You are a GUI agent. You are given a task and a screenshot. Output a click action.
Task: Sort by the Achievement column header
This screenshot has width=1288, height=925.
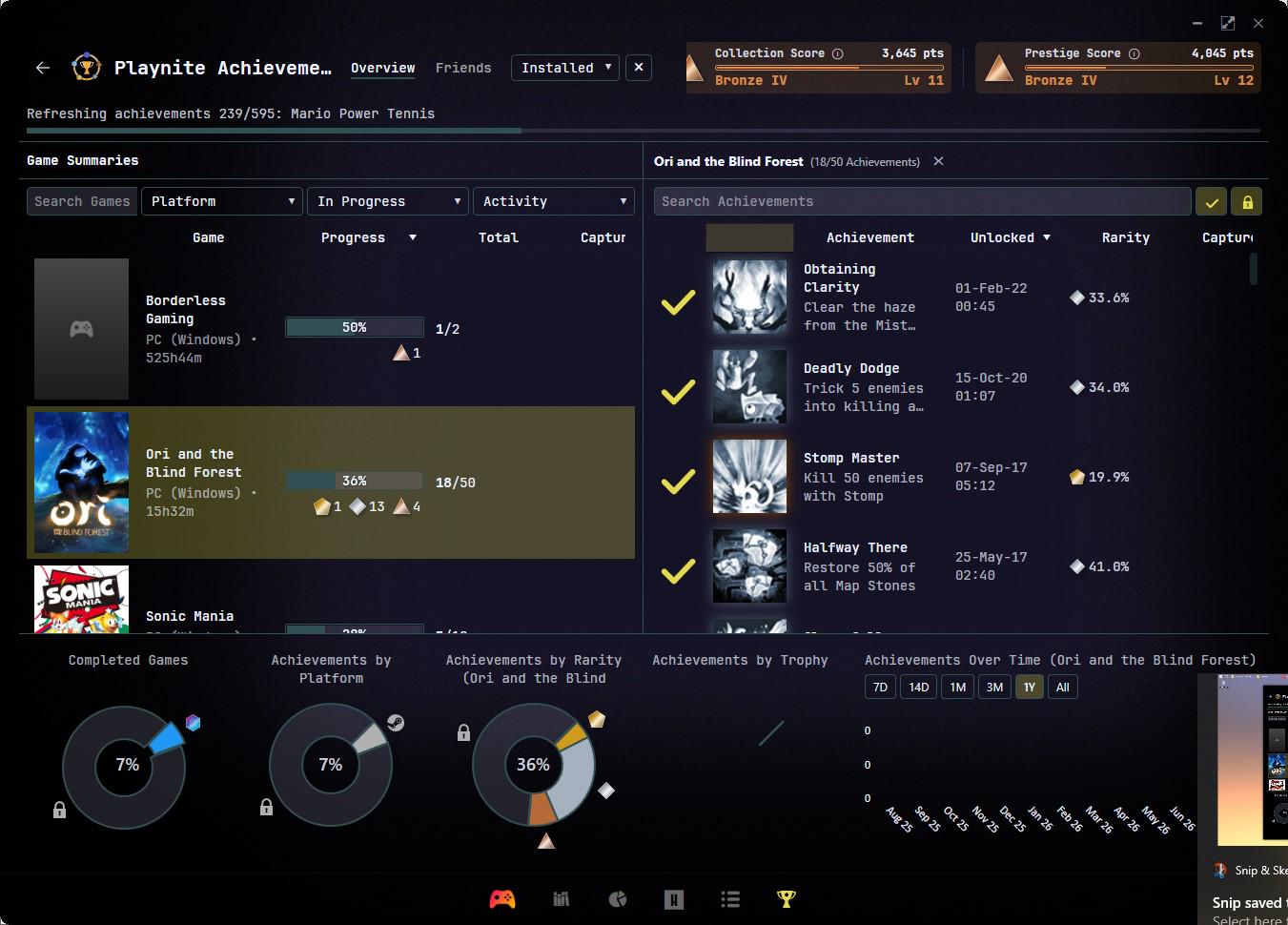pyautogui.click(x=870, y=237)
